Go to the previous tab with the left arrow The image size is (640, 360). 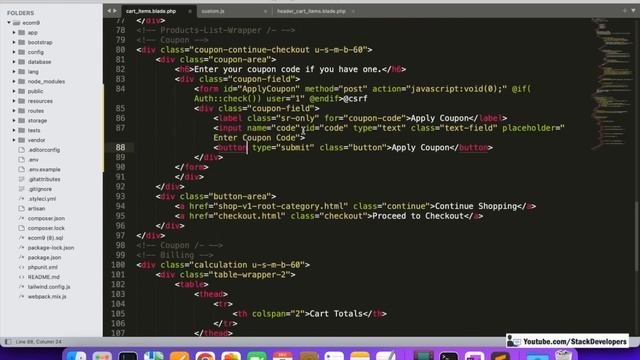(109, 11)
